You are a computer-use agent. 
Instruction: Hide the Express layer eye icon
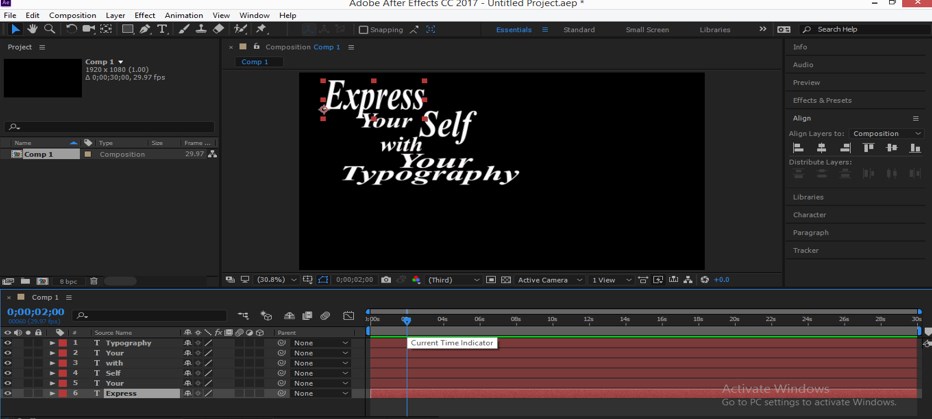[8, 393]
